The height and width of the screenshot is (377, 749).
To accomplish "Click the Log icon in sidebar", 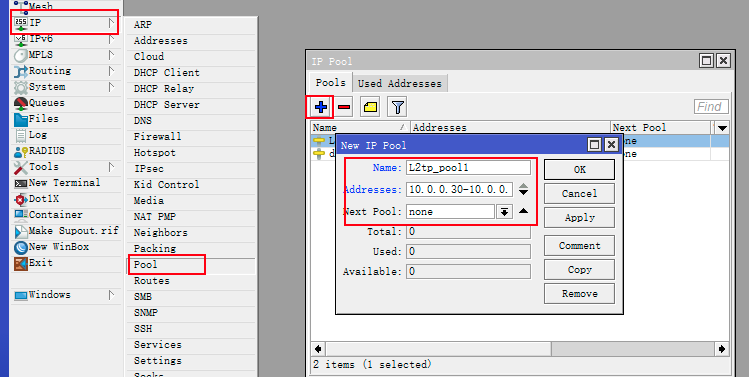I will [x=21, y=135].
